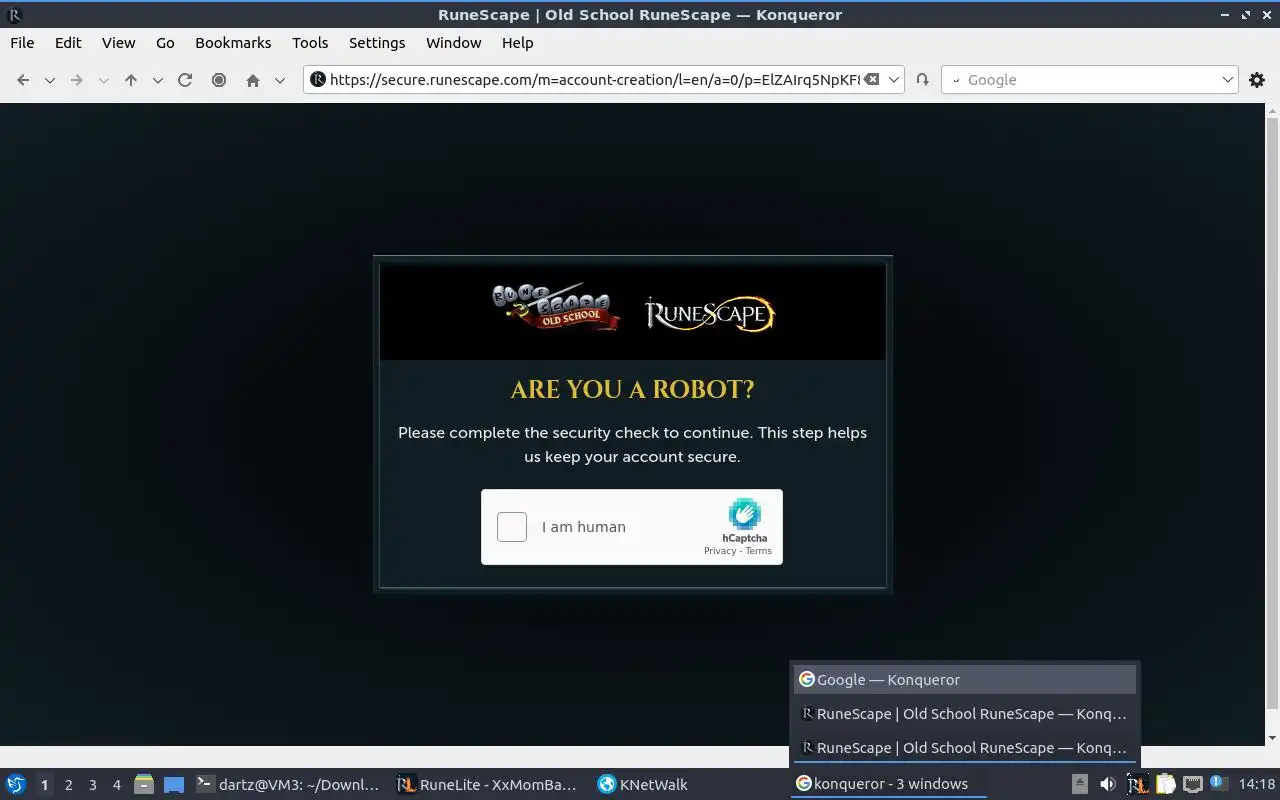Screen dimensions: 1280x800
Task: Switch to KNetWalk taskbar entry
Action: point(689,784)
